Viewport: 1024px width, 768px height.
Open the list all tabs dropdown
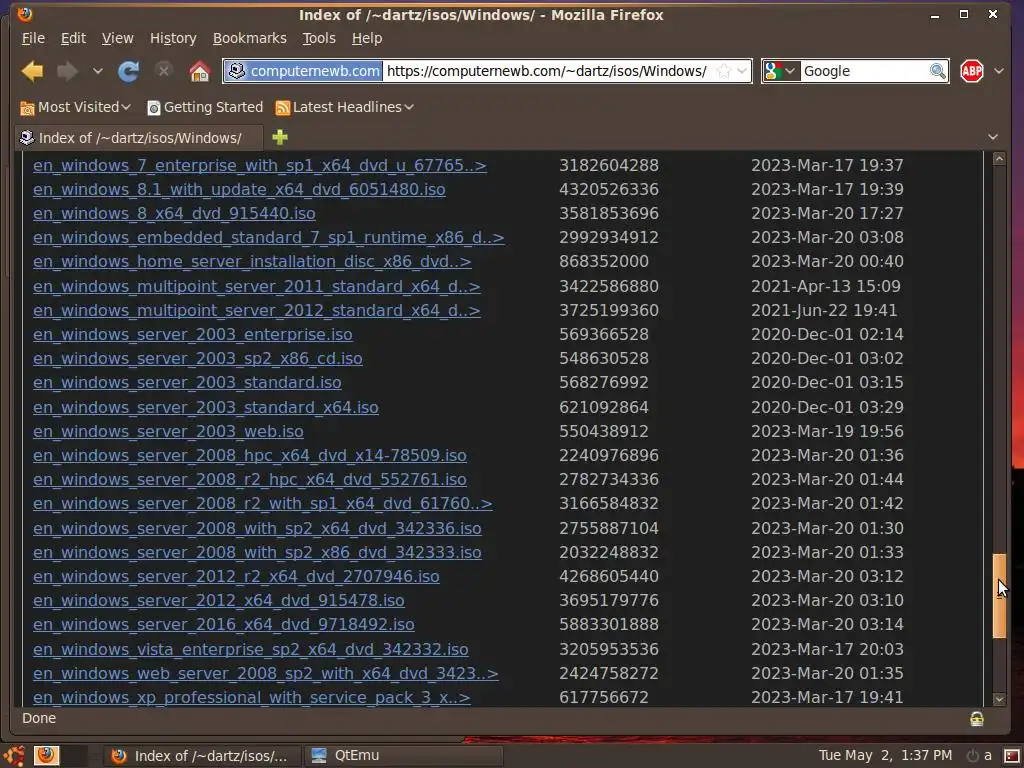pos(993,137)
